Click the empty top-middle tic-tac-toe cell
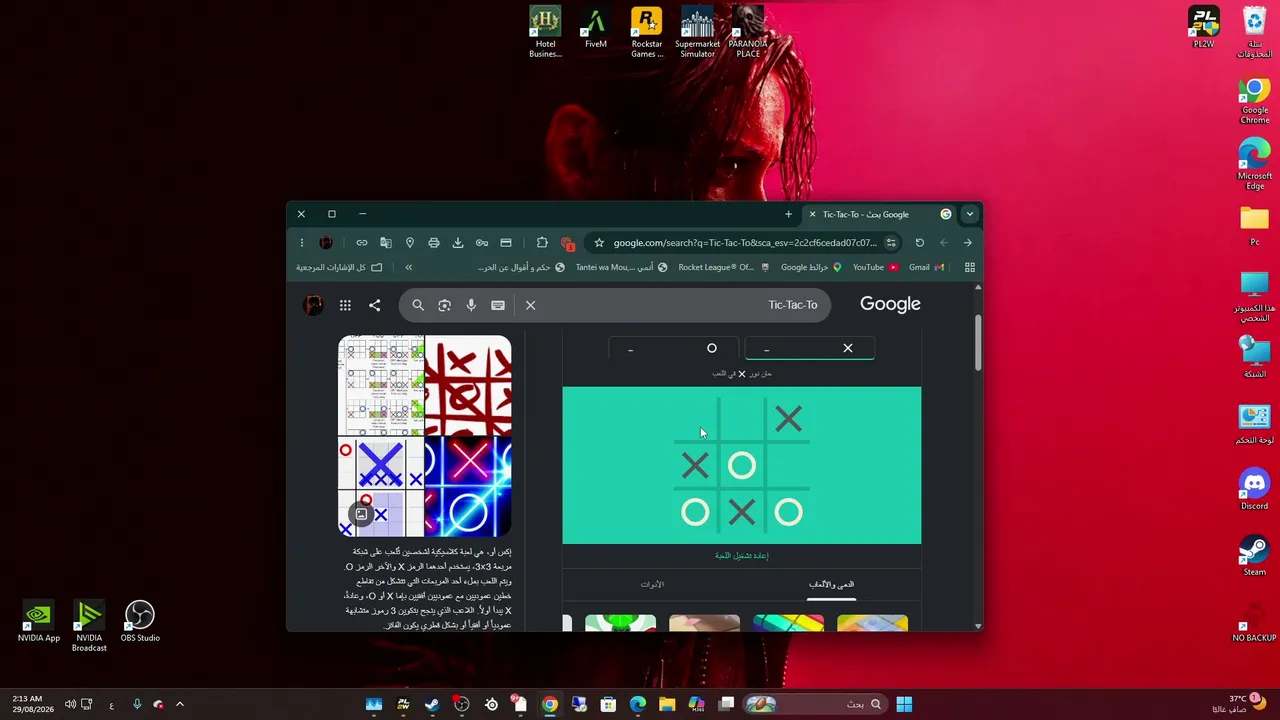The image size is (1280, 720). (741, 419)
